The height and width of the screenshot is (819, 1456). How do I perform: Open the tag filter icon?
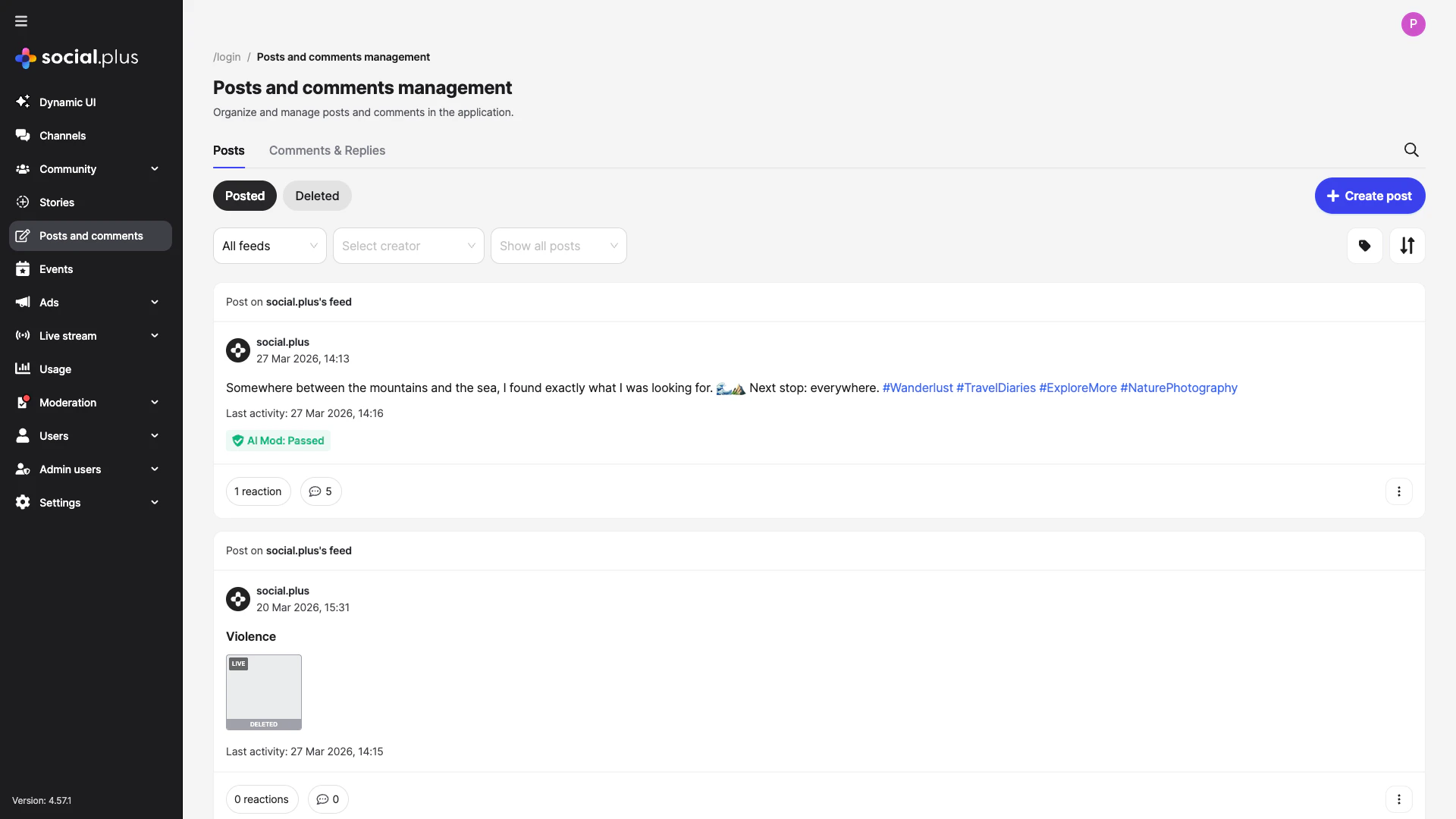[x=1364, y=246]
